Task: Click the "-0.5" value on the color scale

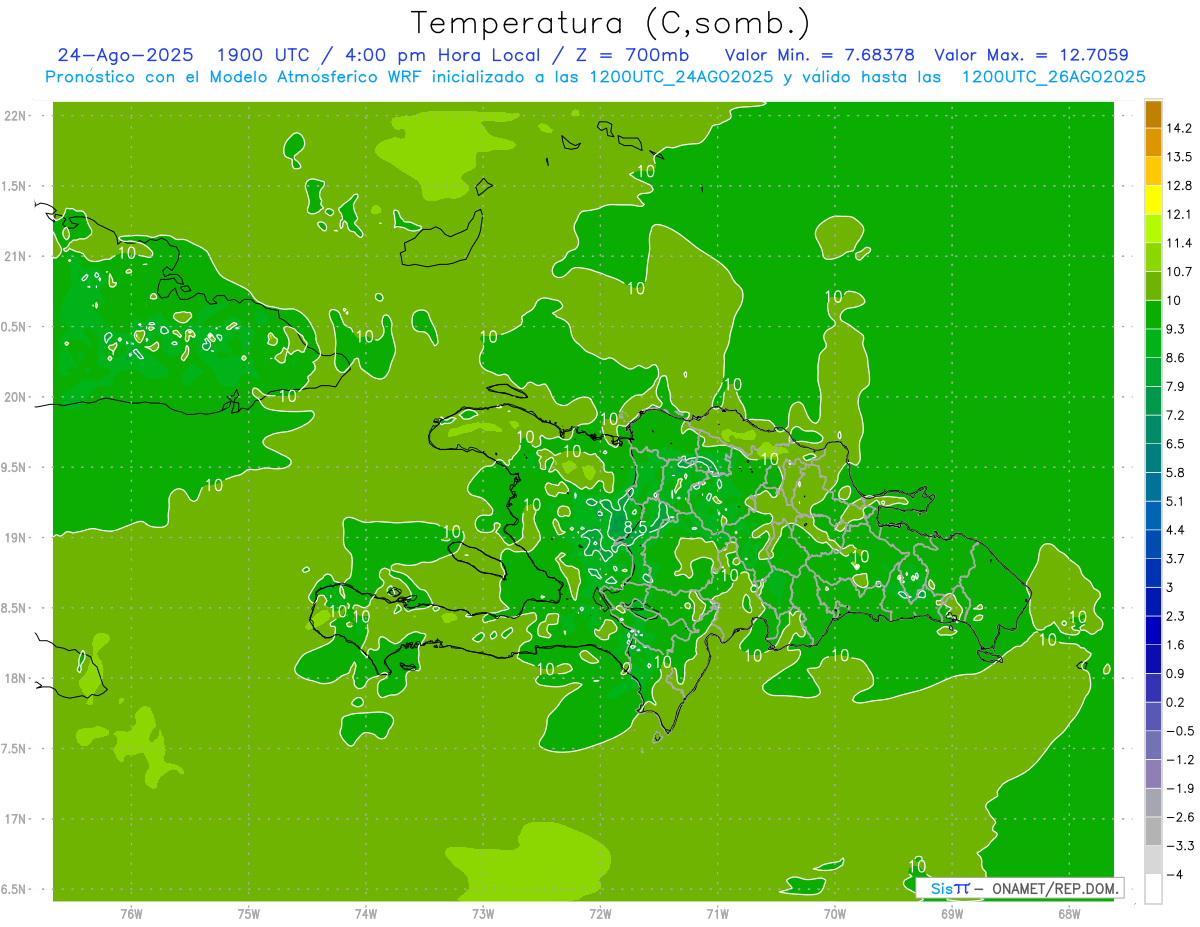Action: [1179, 731]
